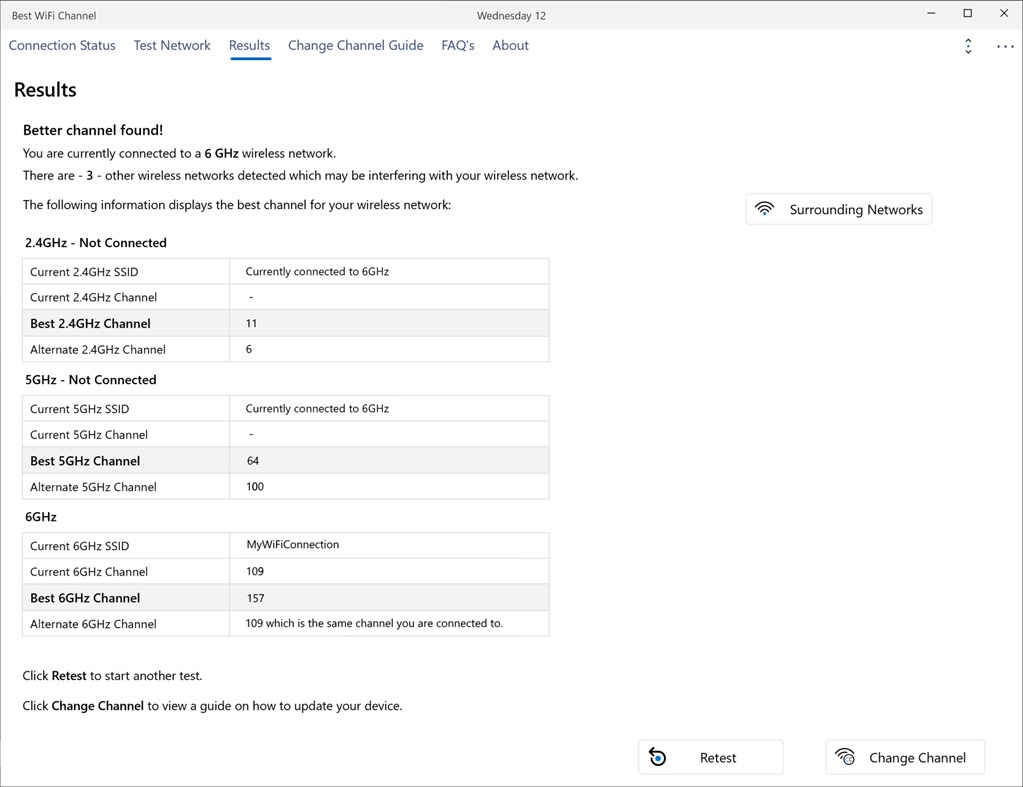
Task: Switch to the Connection Status tab
Action: [62, 45]
